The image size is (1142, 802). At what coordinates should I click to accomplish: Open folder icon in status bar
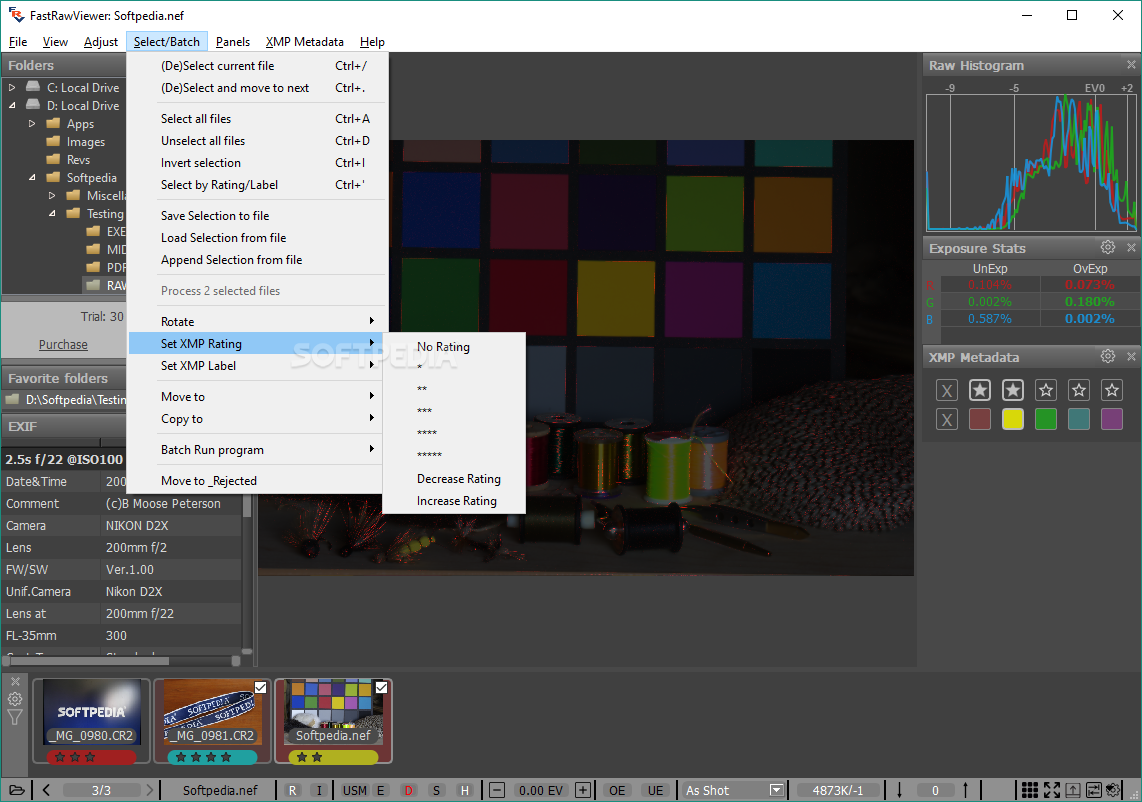pos(16,790)
